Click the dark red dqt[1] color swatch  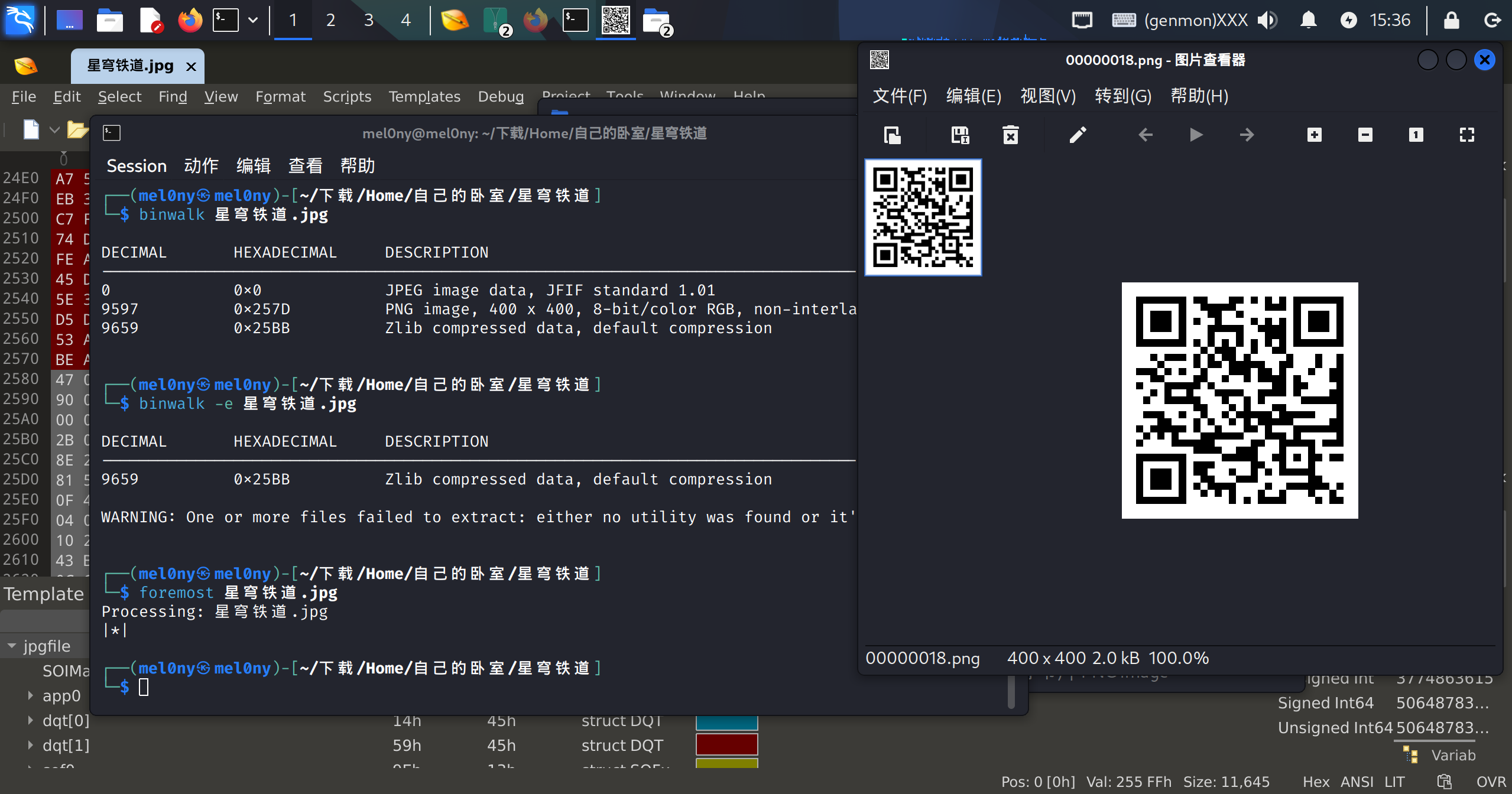click(726, 745)
